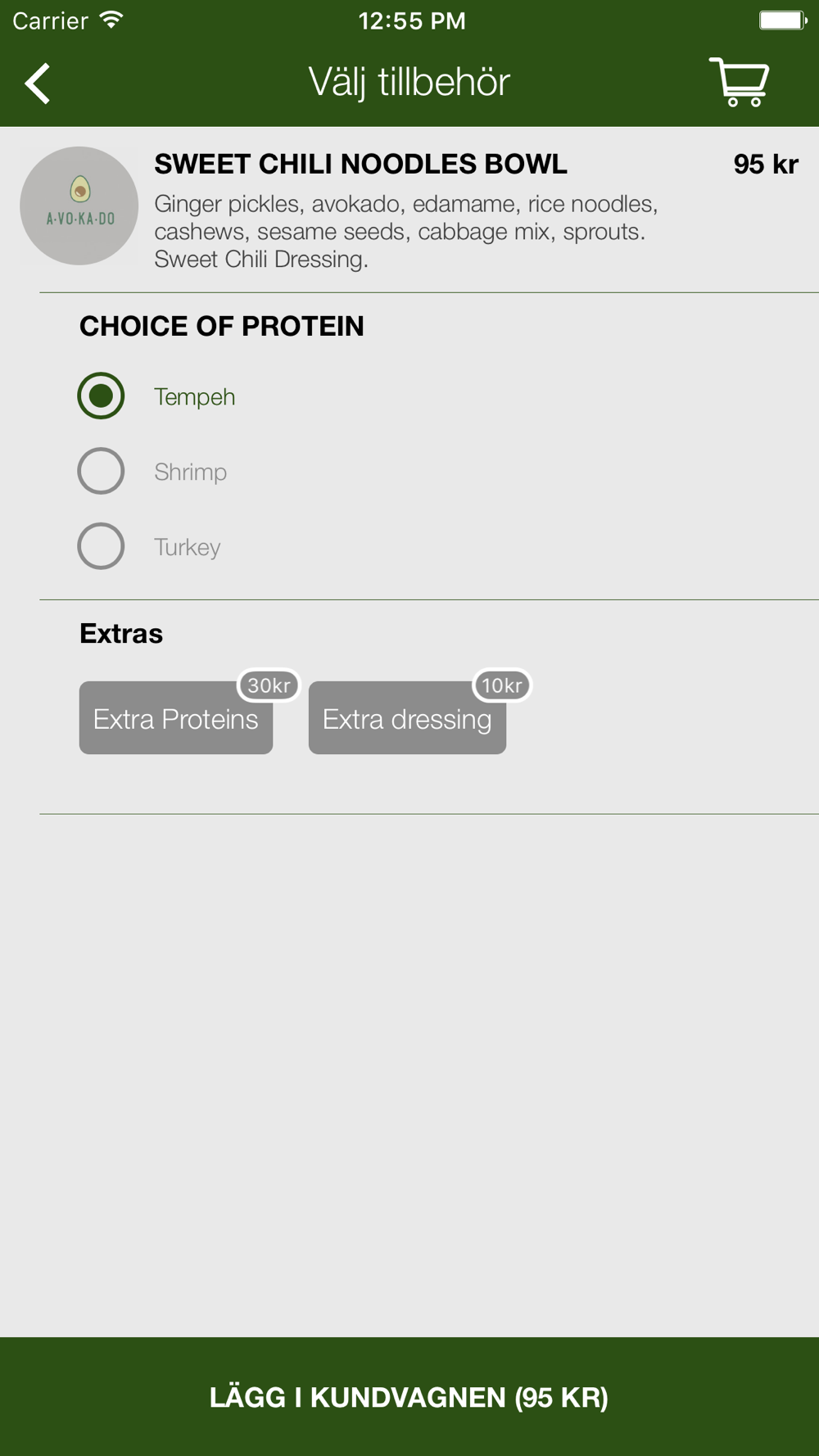Tap the 30kr price badge

(269, 685)
